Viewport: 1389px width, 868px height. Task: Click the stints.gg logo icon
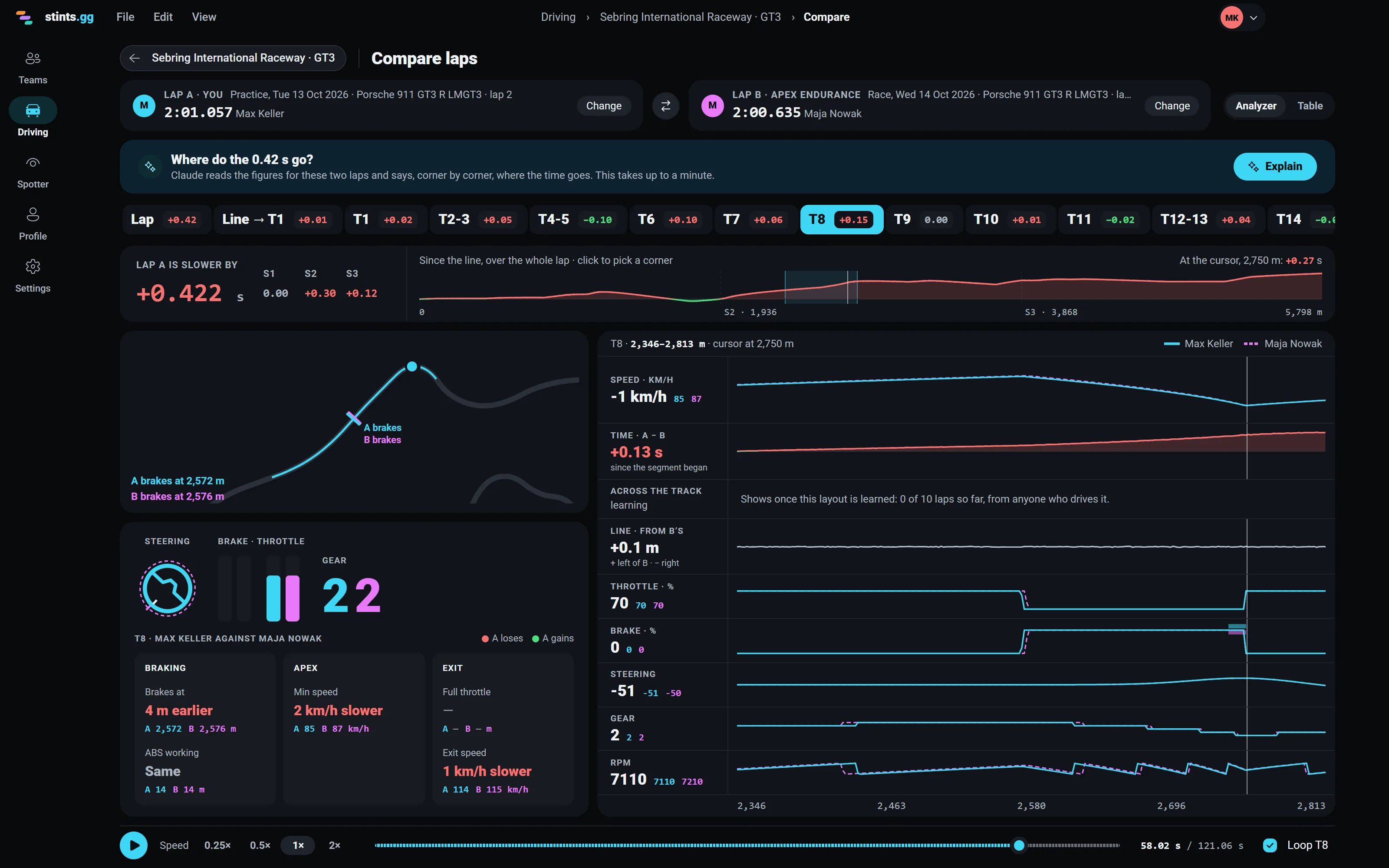click(24, 17)
